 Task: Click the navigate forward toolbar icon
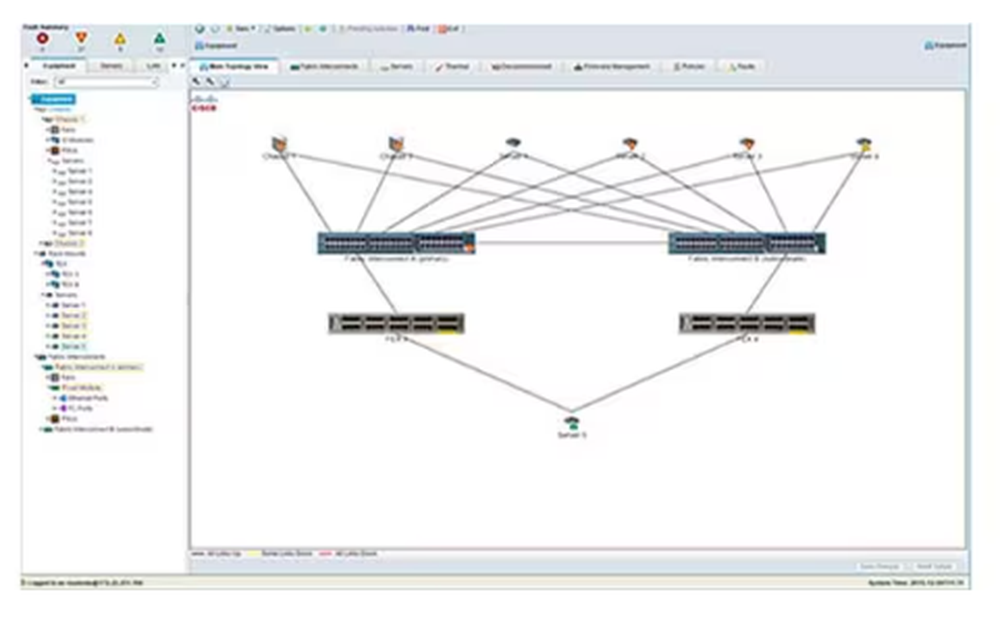[215, 29]
